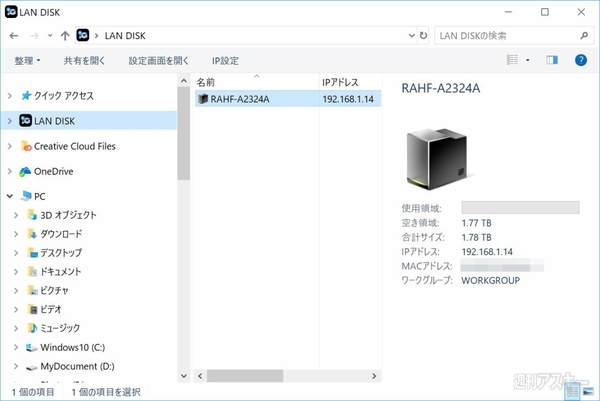The height and width of the screenshot is (401, 600).
Task: Open the view options dropdown arrow
Action: (528, 60)
